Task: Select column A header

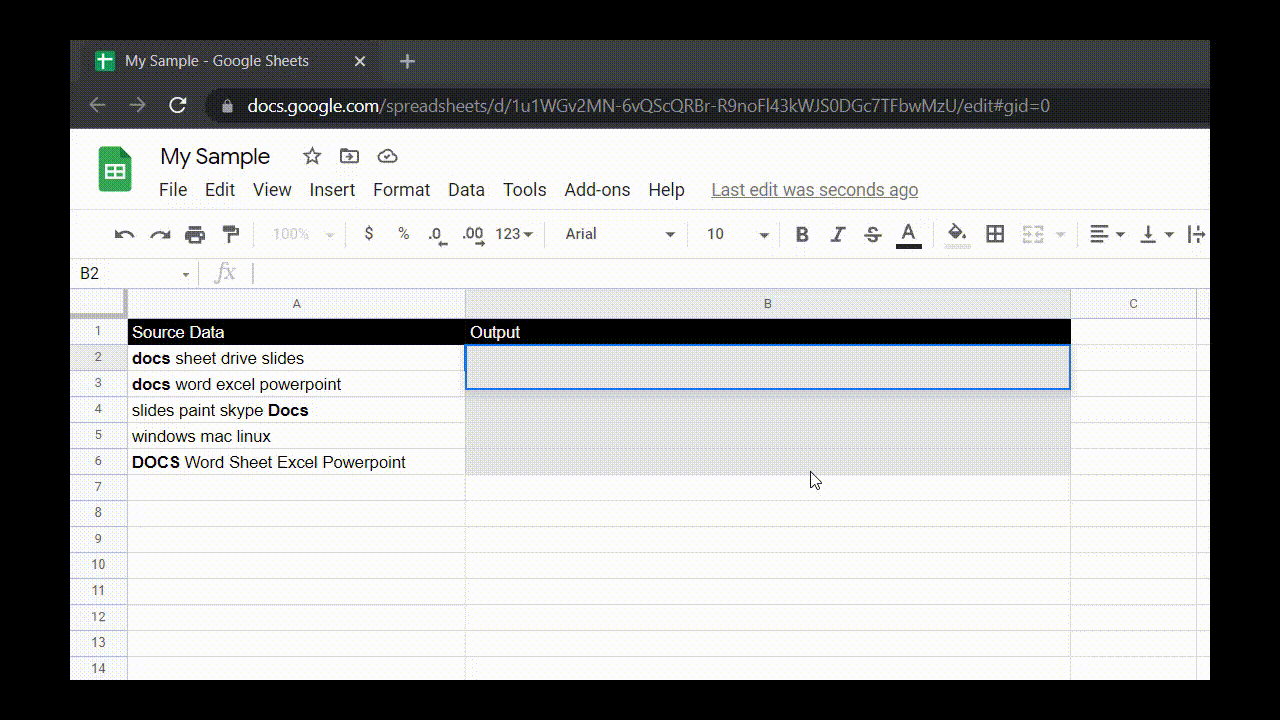Action: coord(296,304)
